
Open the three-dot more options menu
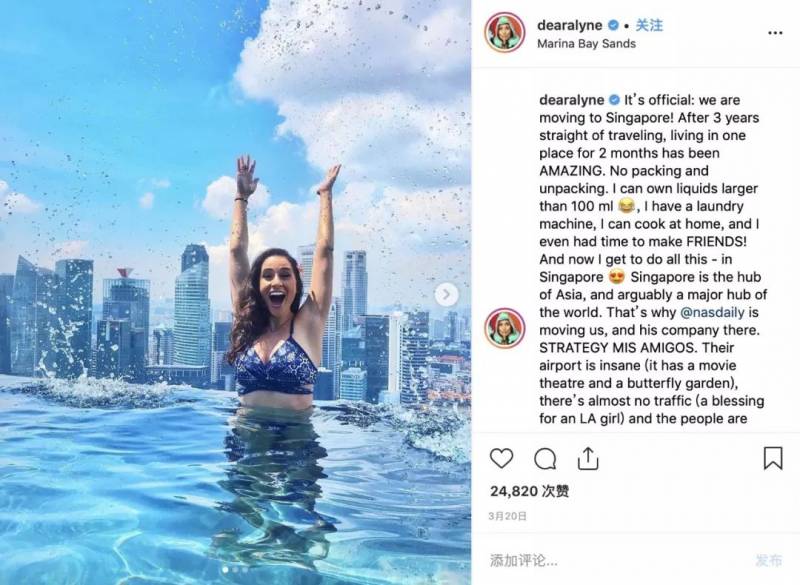[x=775, y=33]
